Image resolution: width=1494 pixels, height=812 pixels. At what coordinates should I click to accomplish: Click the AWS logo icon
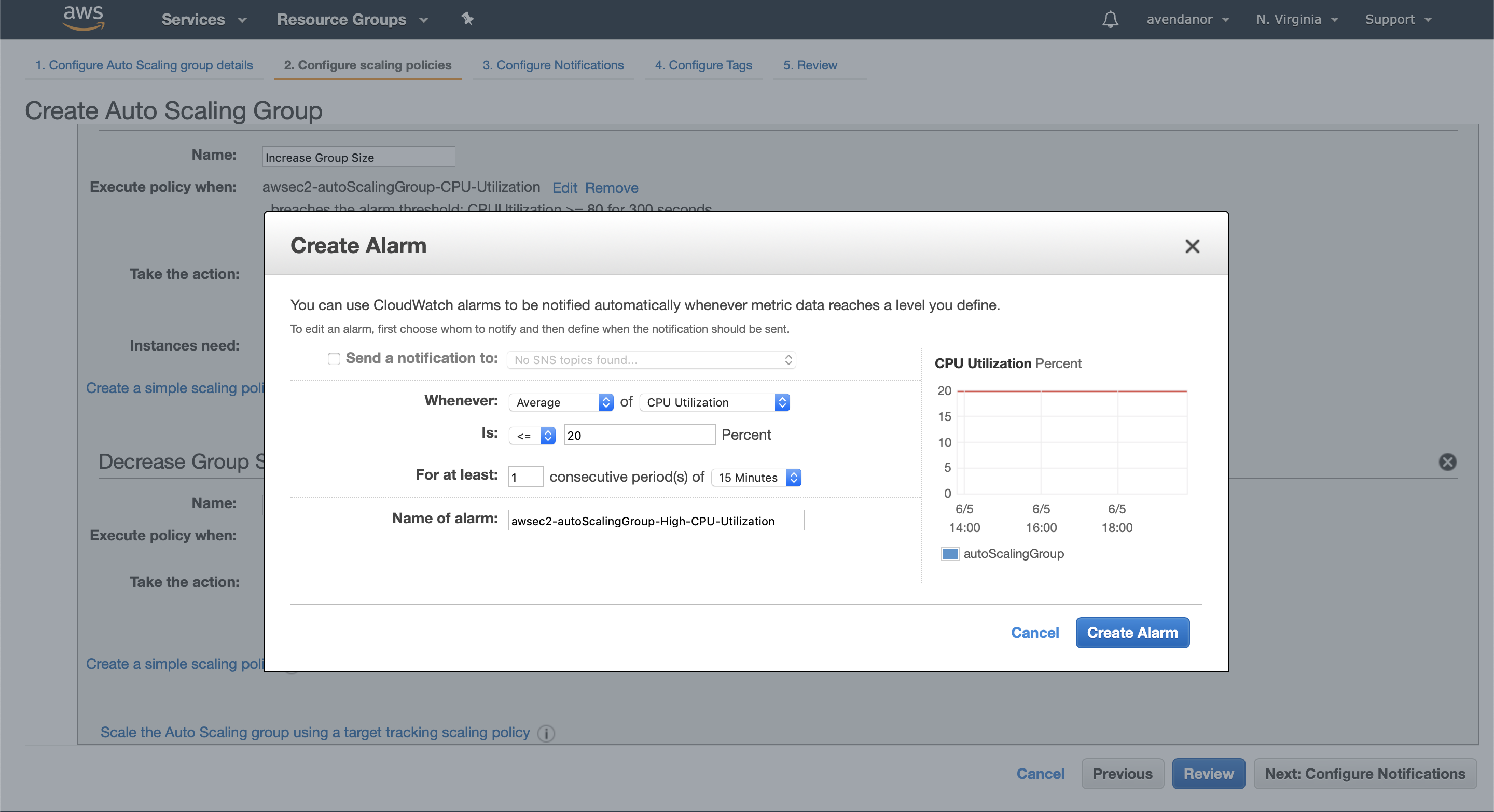tap(84, 18)
